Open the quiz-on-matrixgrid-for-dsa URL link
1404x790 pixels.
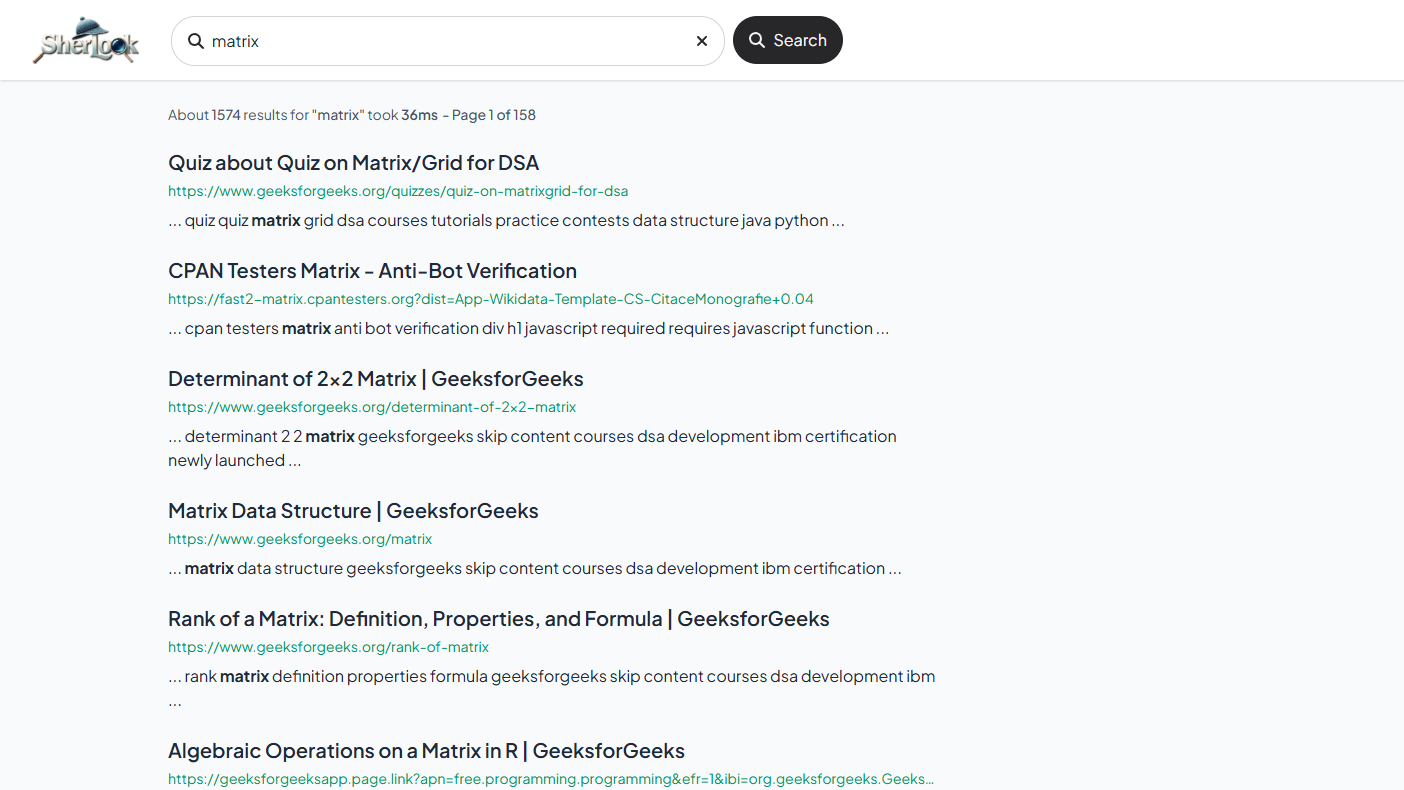(x=397, y=191)
